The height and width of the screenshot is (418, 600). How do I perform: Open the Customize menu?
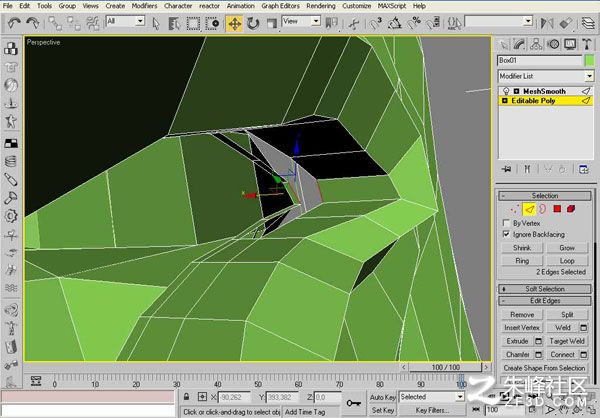click(356, 6)
